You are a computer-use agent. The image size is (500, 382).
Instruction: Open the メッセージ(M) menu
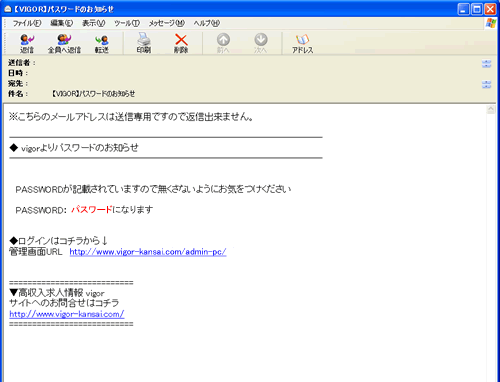[x=166, y=23]
